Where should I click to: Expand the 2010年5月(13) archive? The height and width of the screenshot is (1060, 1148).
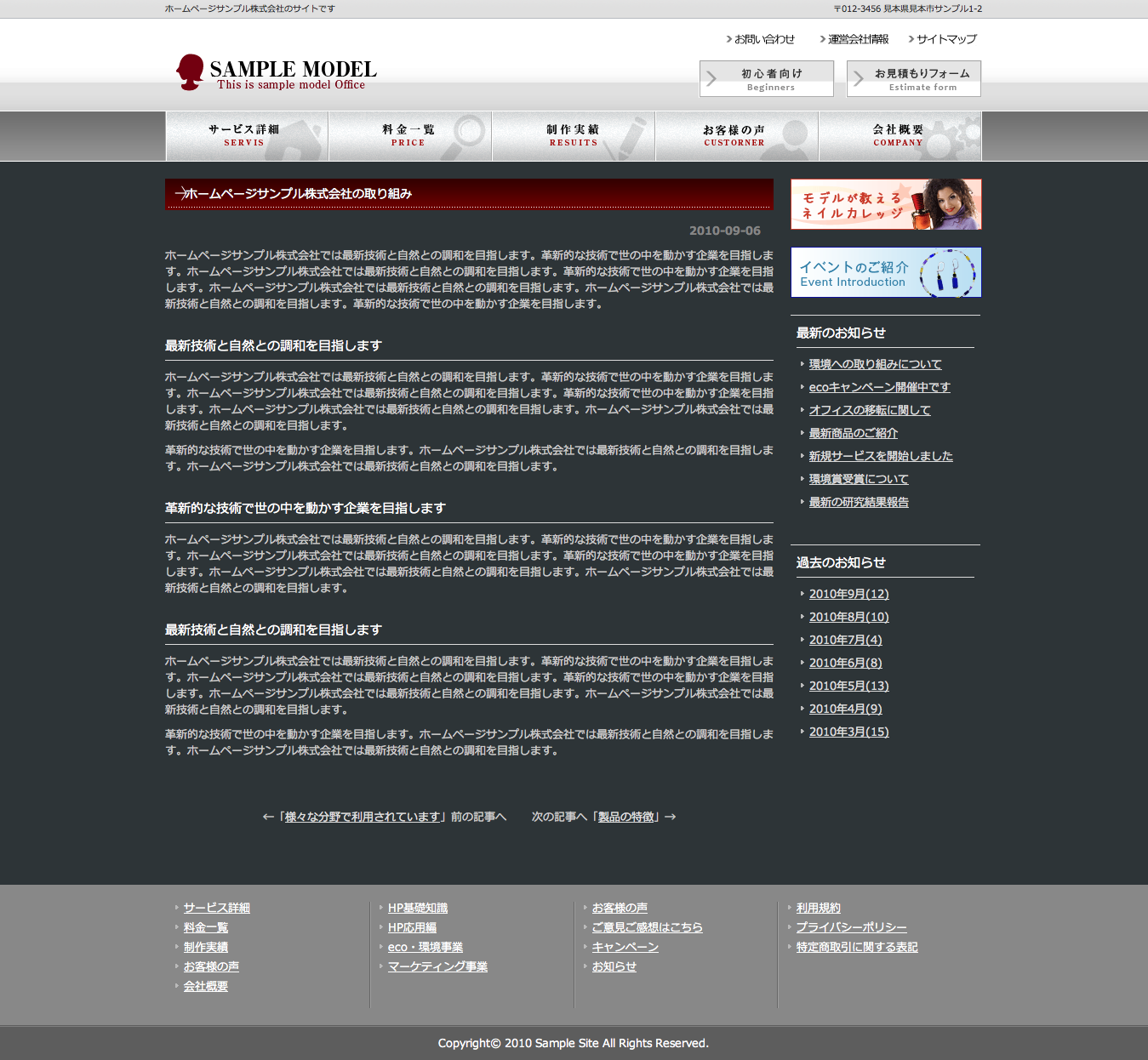848,686
